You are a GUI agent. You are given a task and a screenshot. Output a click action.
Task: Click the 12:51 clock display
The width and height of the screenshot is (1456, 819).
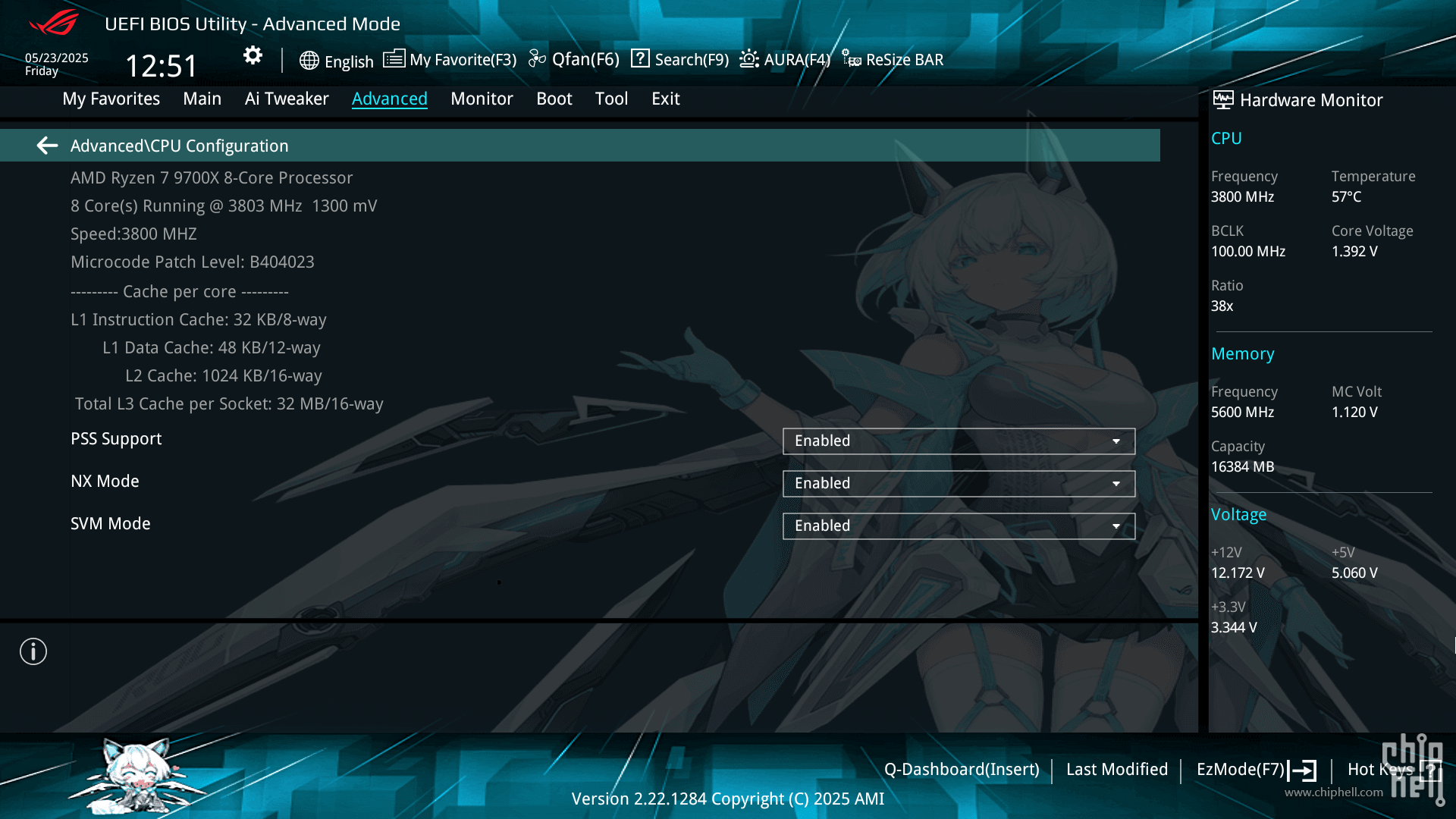[x=161, y=66]
